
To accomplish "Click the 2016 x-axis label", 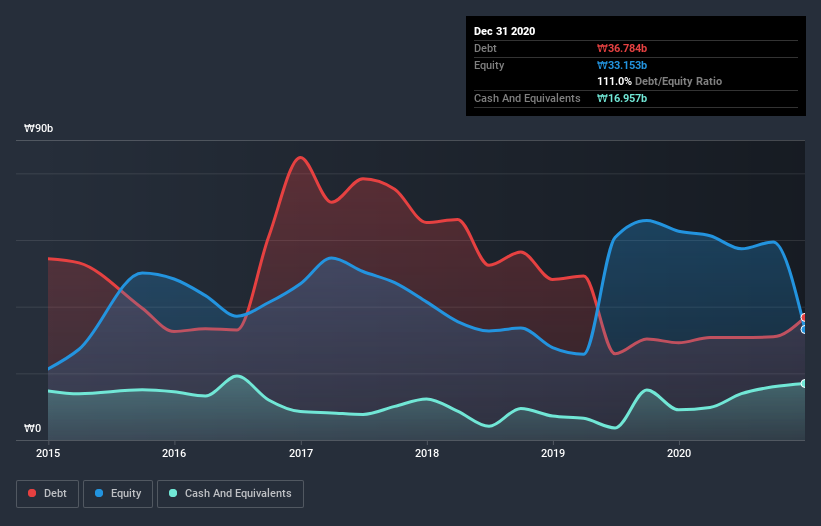I will (174, 453).
